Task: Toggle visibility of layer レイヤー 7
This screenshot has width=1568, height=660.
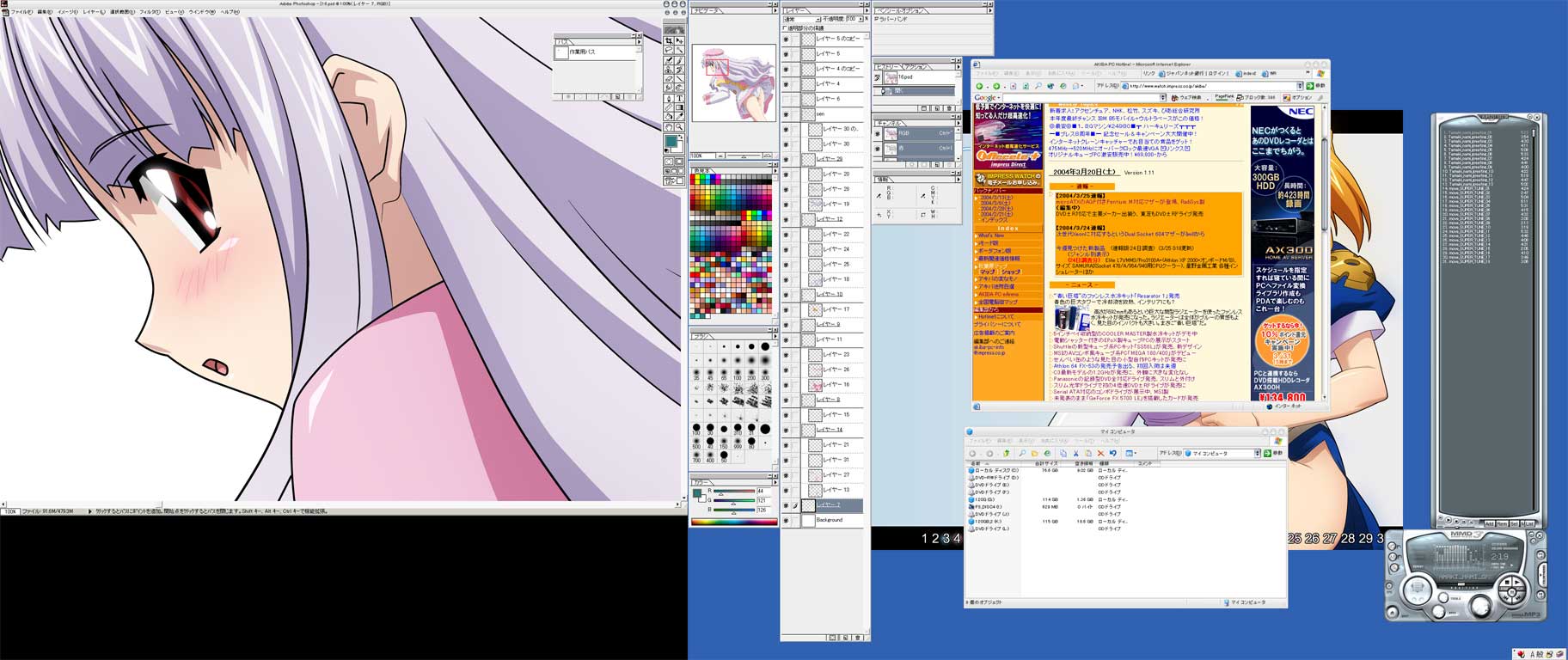Action: 786,505
